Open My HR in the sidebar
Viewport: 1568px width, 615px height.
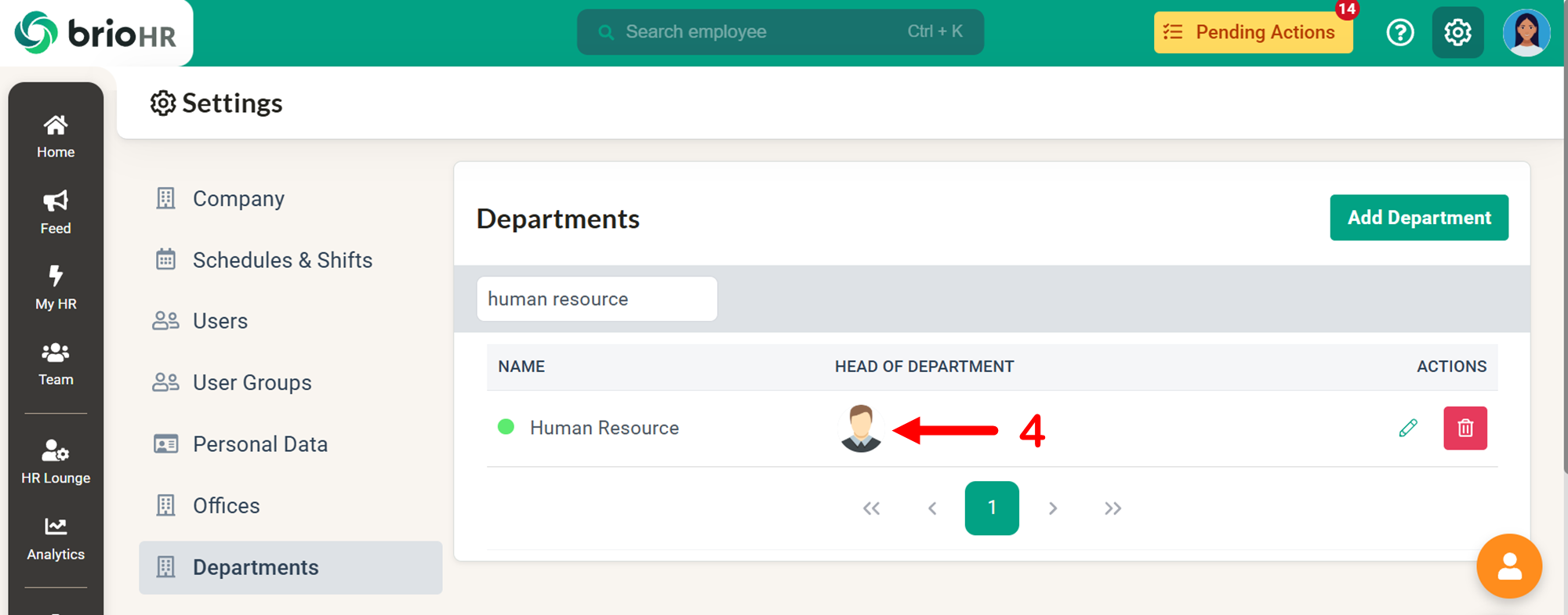coord(56,288)
